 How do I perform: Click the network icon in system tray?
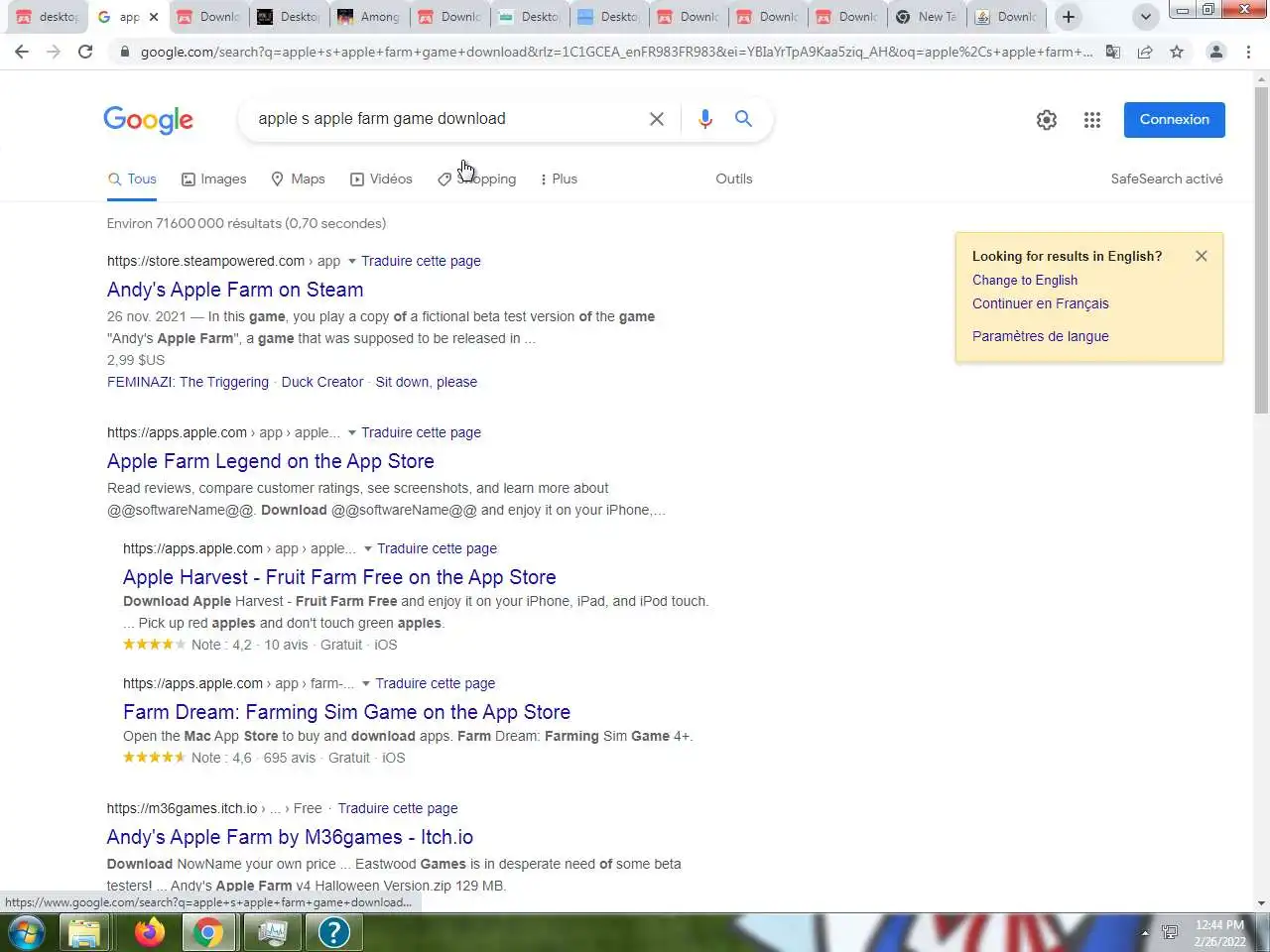(1170, 932)
